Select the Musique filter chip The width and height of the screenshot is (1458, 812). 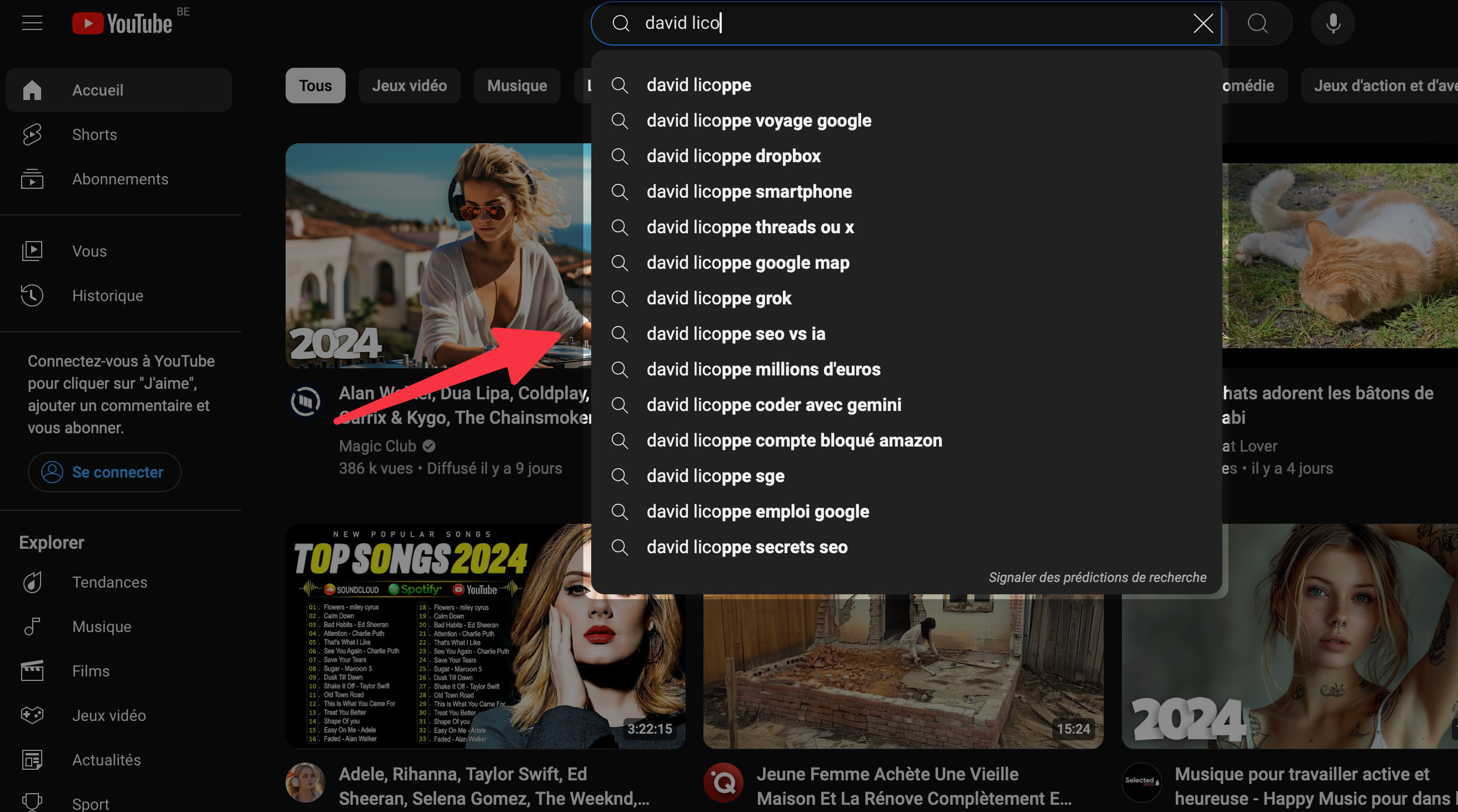[517, 86]
